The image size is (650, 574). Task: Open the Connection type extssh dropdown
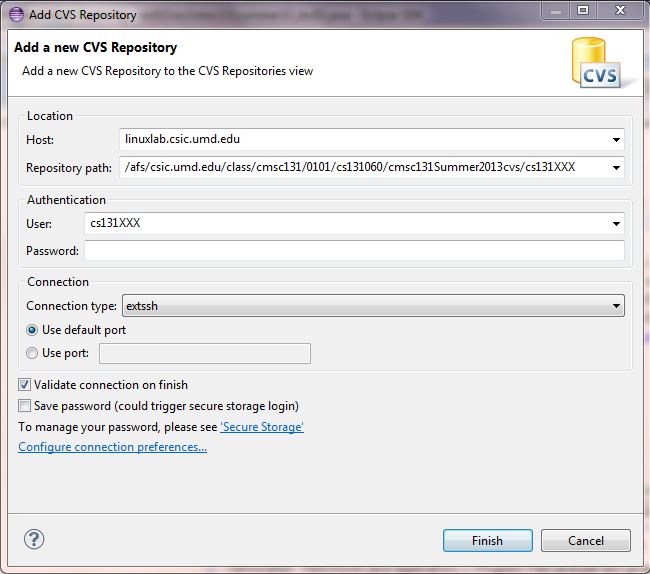(x=373, y=306)
